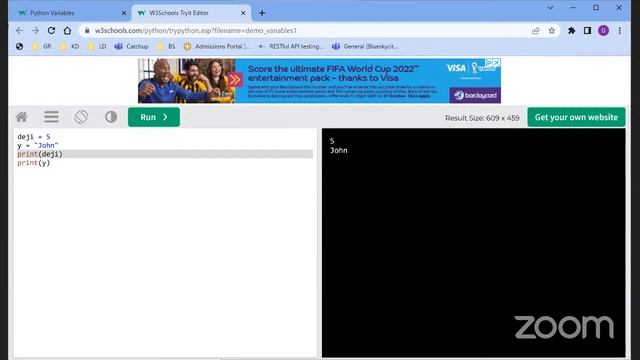Close the Python Variables tab
Viewport: 640px width, 360px height.
124,13
